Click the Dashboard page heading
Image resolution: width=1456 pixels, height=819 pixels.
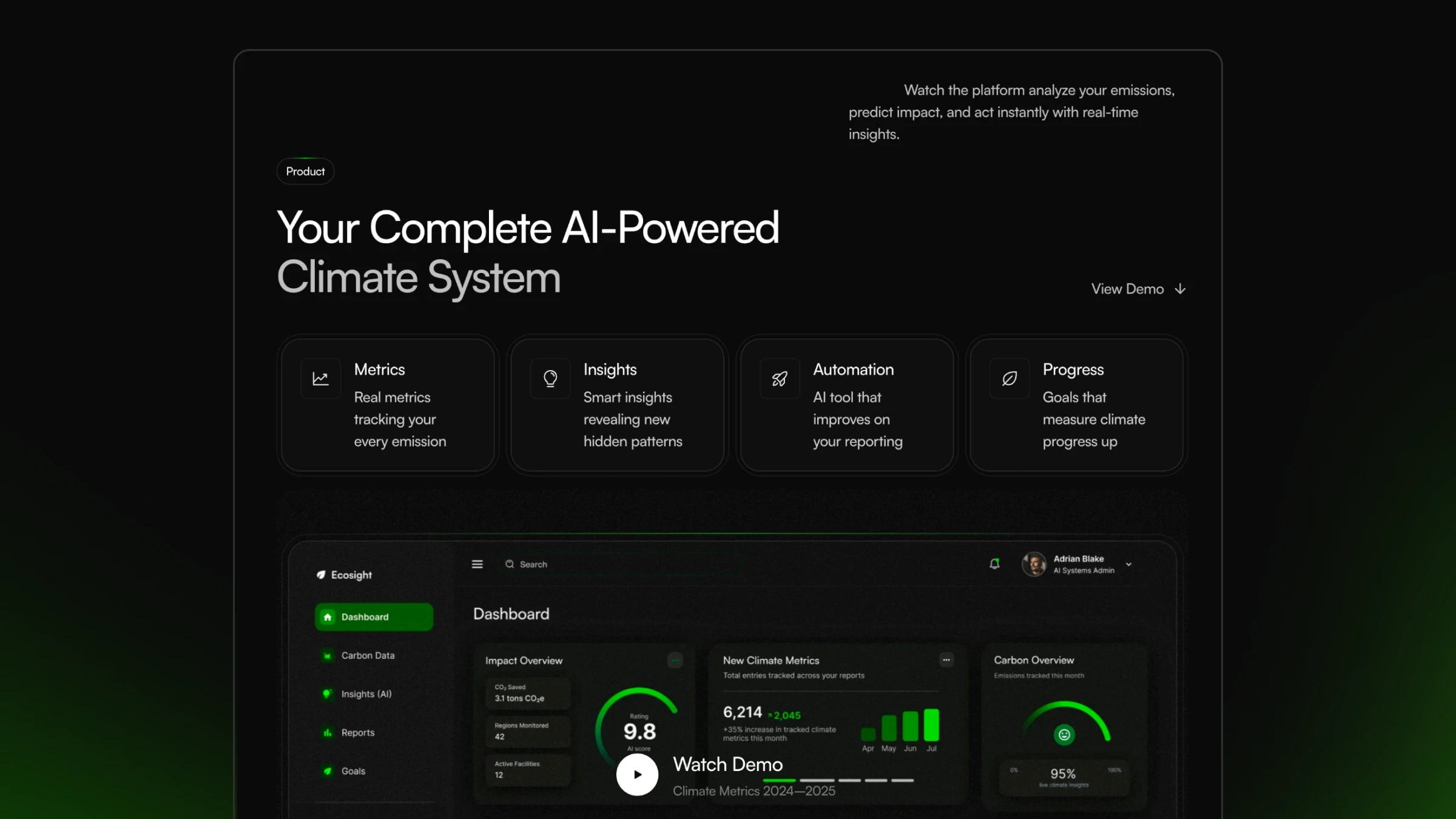(511, 614)
